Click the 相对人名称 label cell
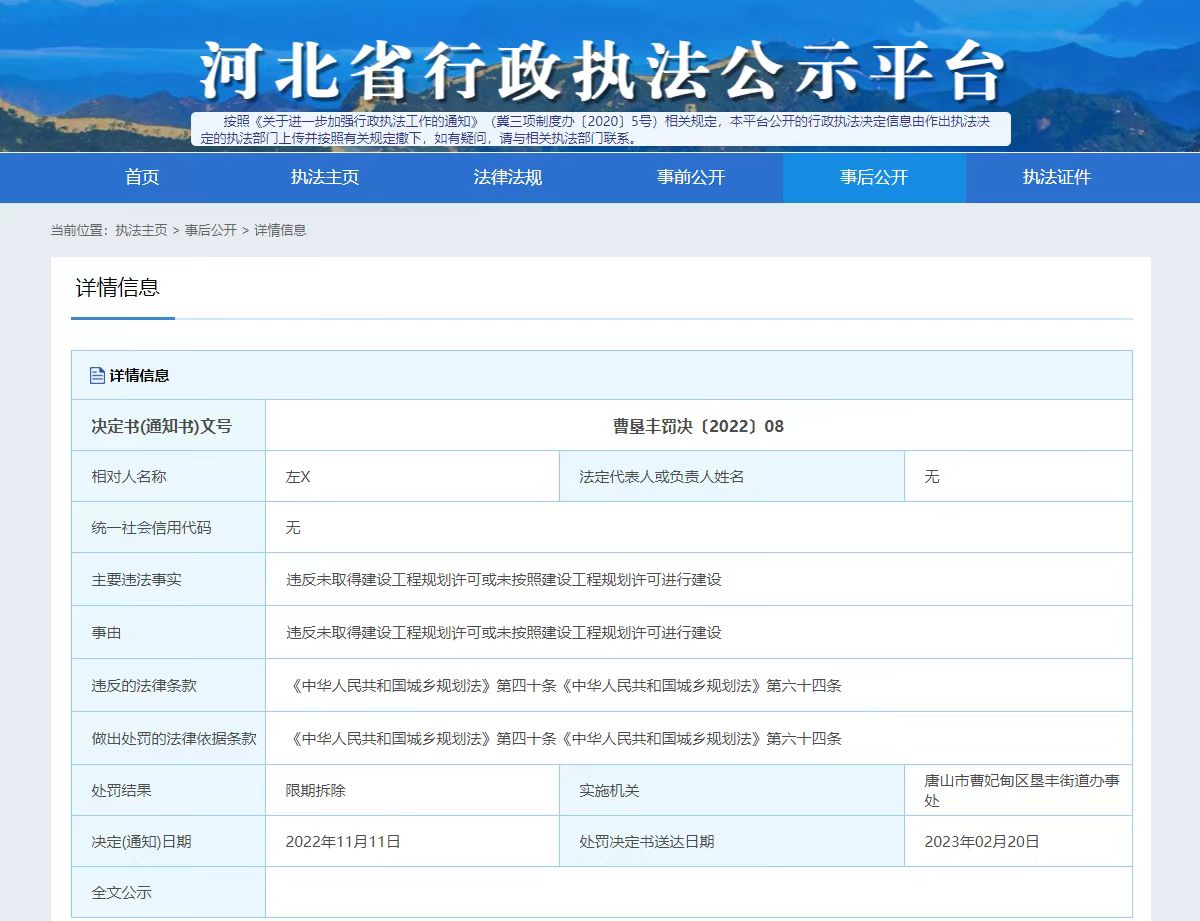 168,477
